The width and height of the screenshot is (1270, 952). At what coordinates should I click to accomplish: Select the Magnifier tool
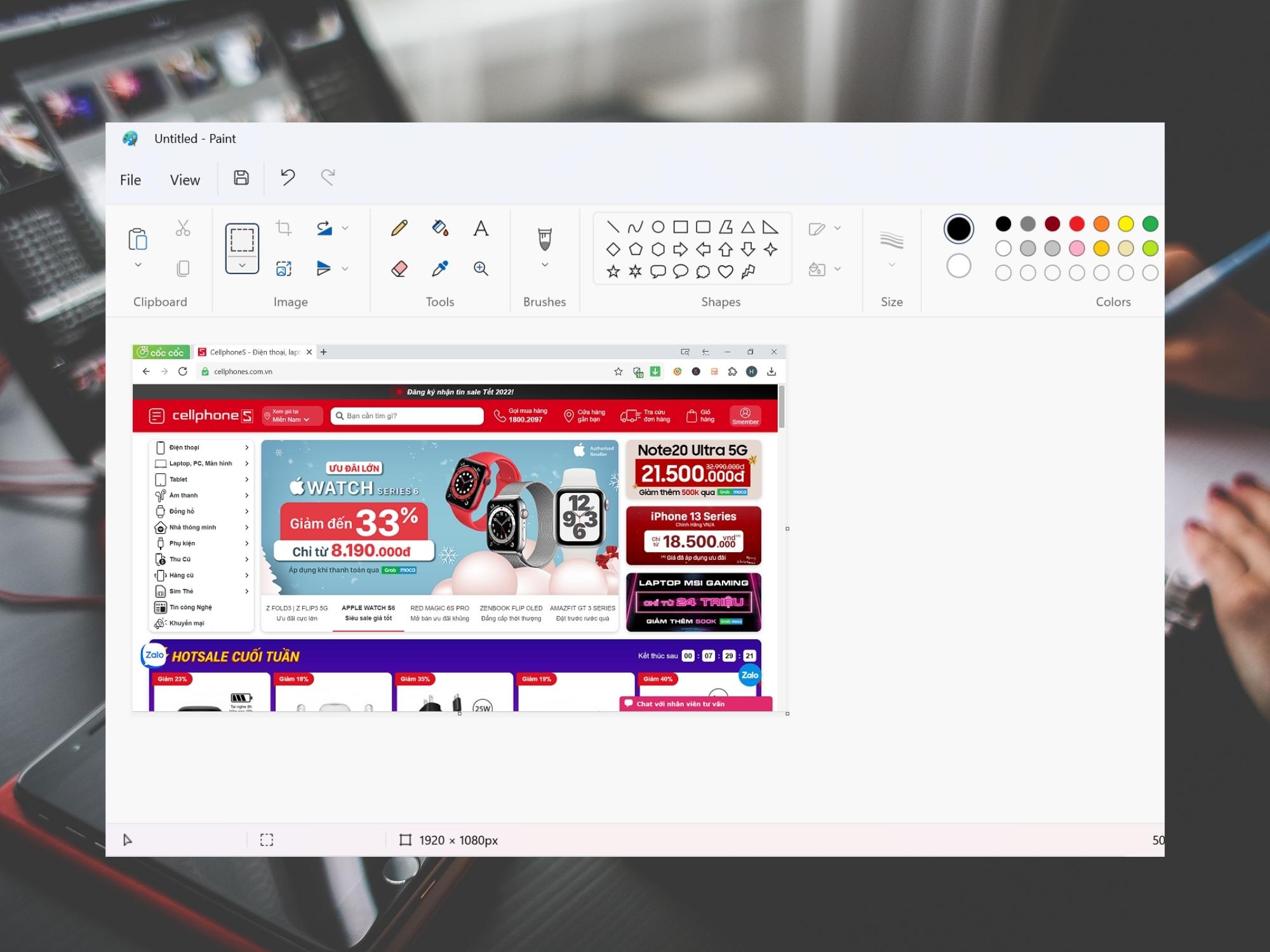pos(481,268)
